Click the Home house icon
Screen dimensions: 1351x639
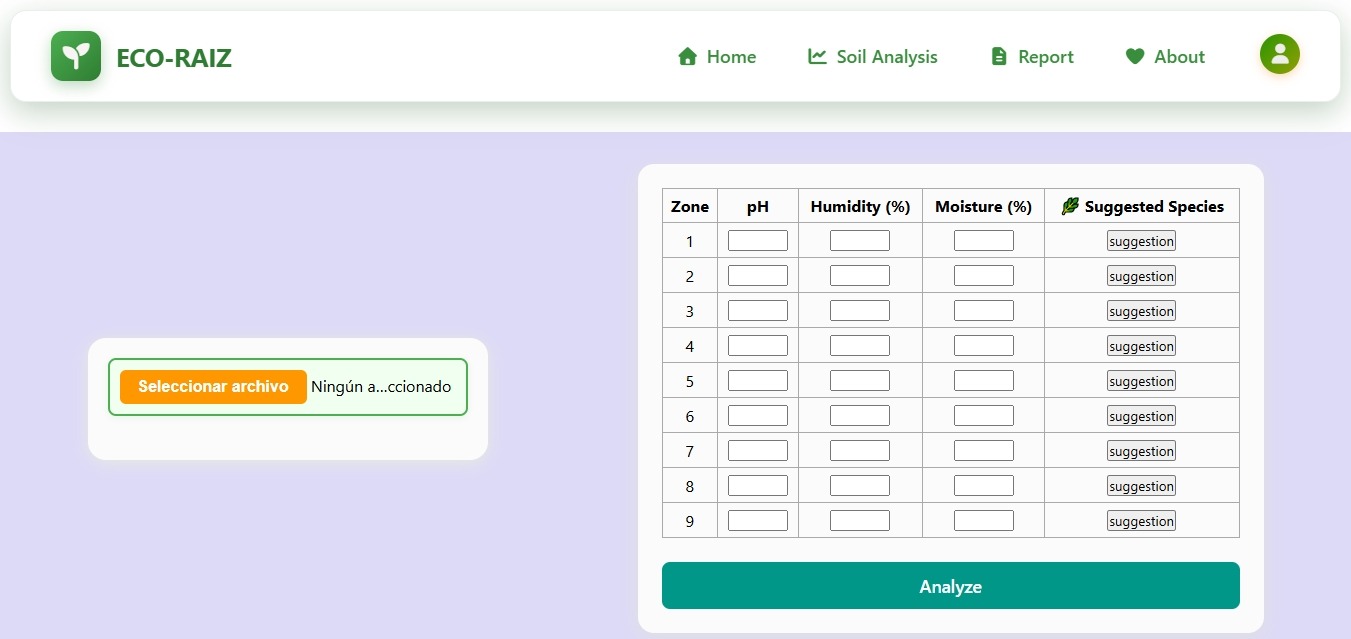point(687,56)
